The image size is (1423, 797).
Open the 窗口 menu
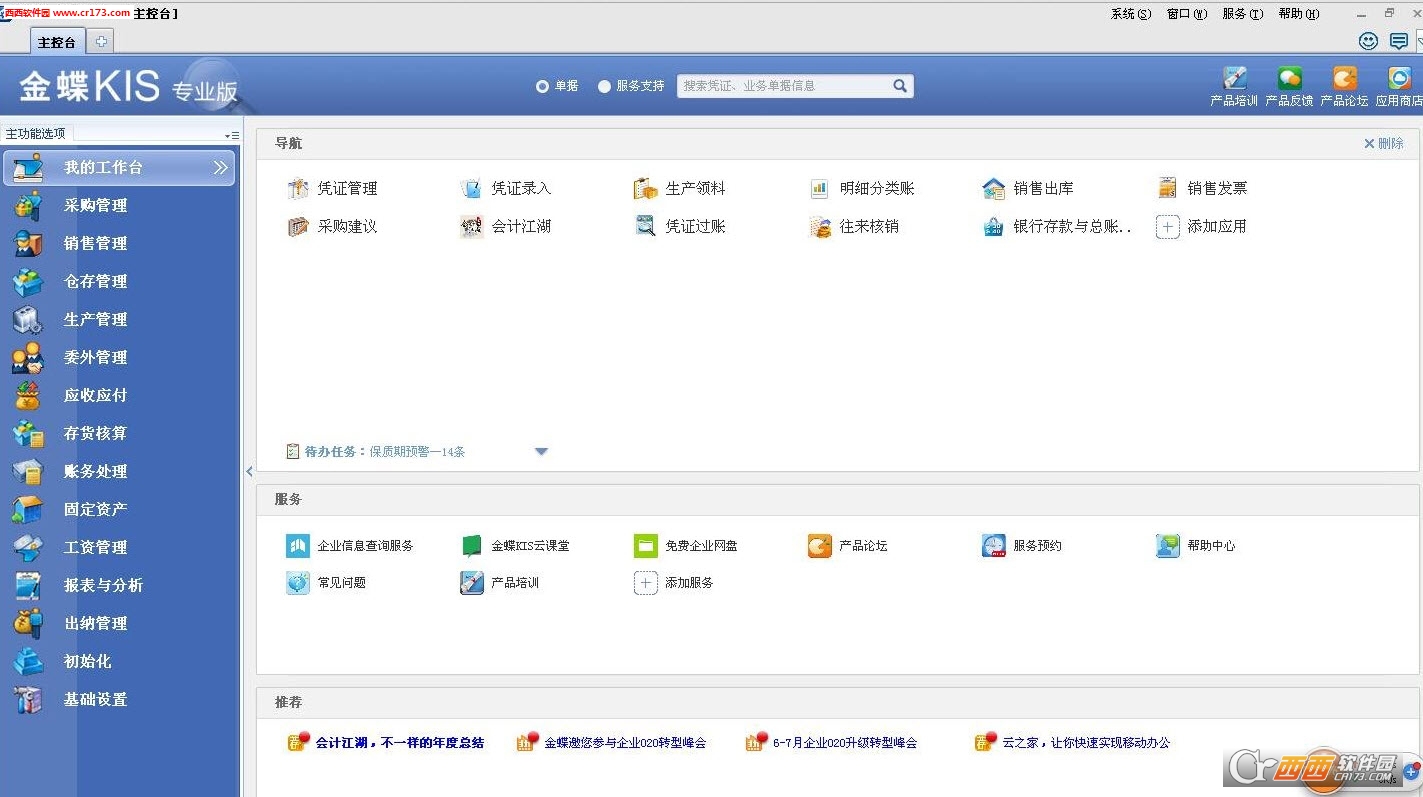(x=1186, y=14)
